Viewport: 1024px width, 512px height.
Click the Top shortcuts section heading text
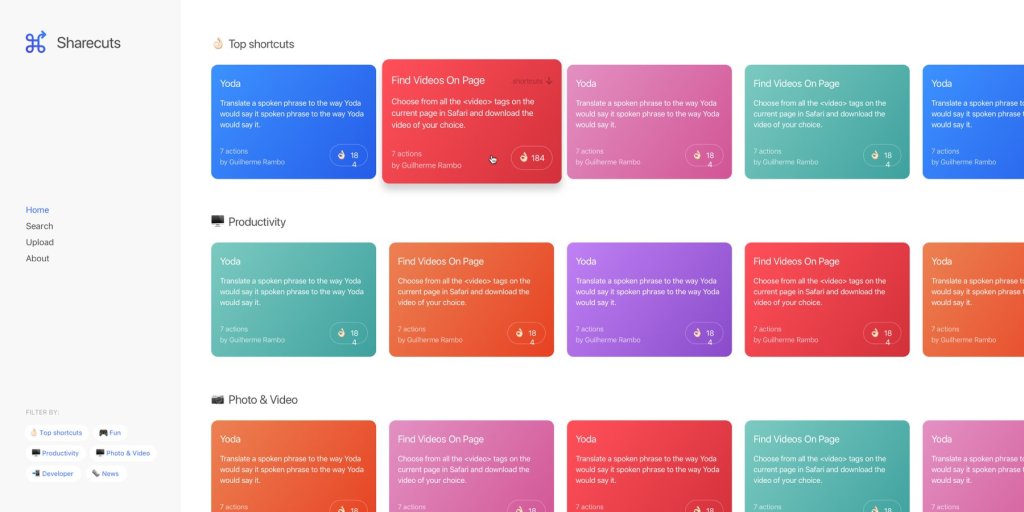261,44
